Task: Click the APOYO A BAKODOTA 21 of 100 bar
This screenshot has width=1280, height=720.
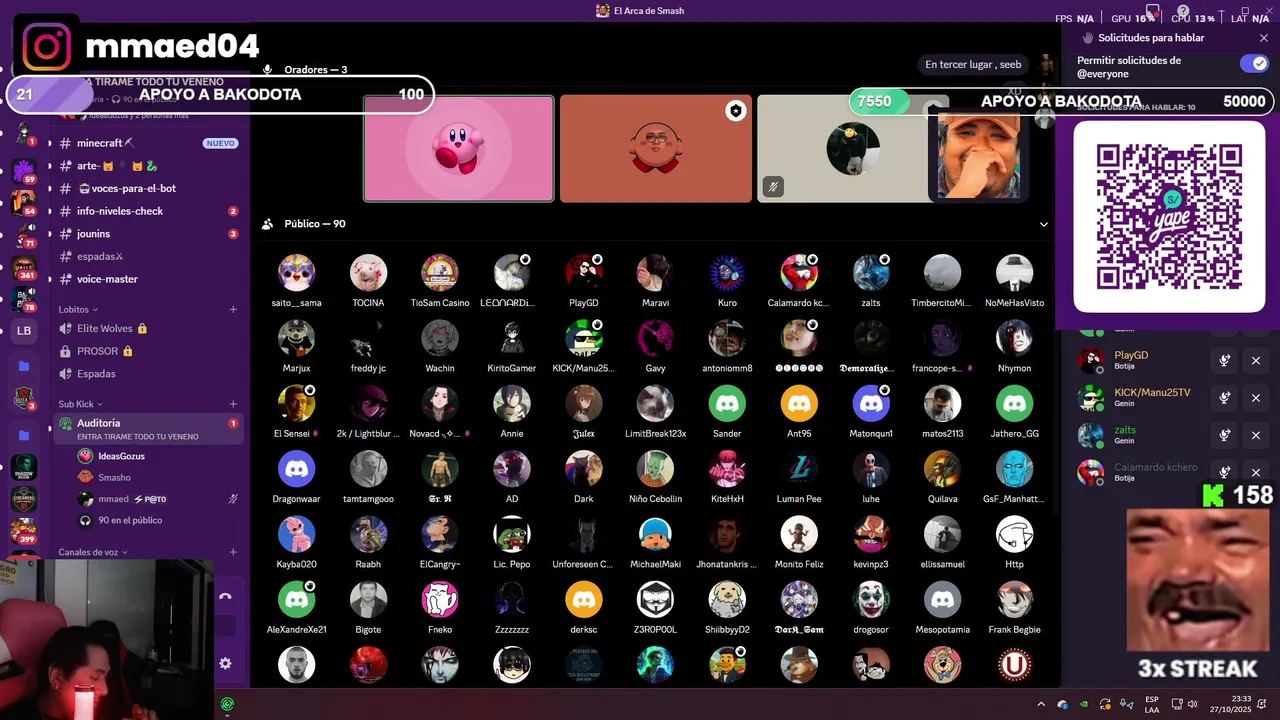Action: click(x=220, y=95)
